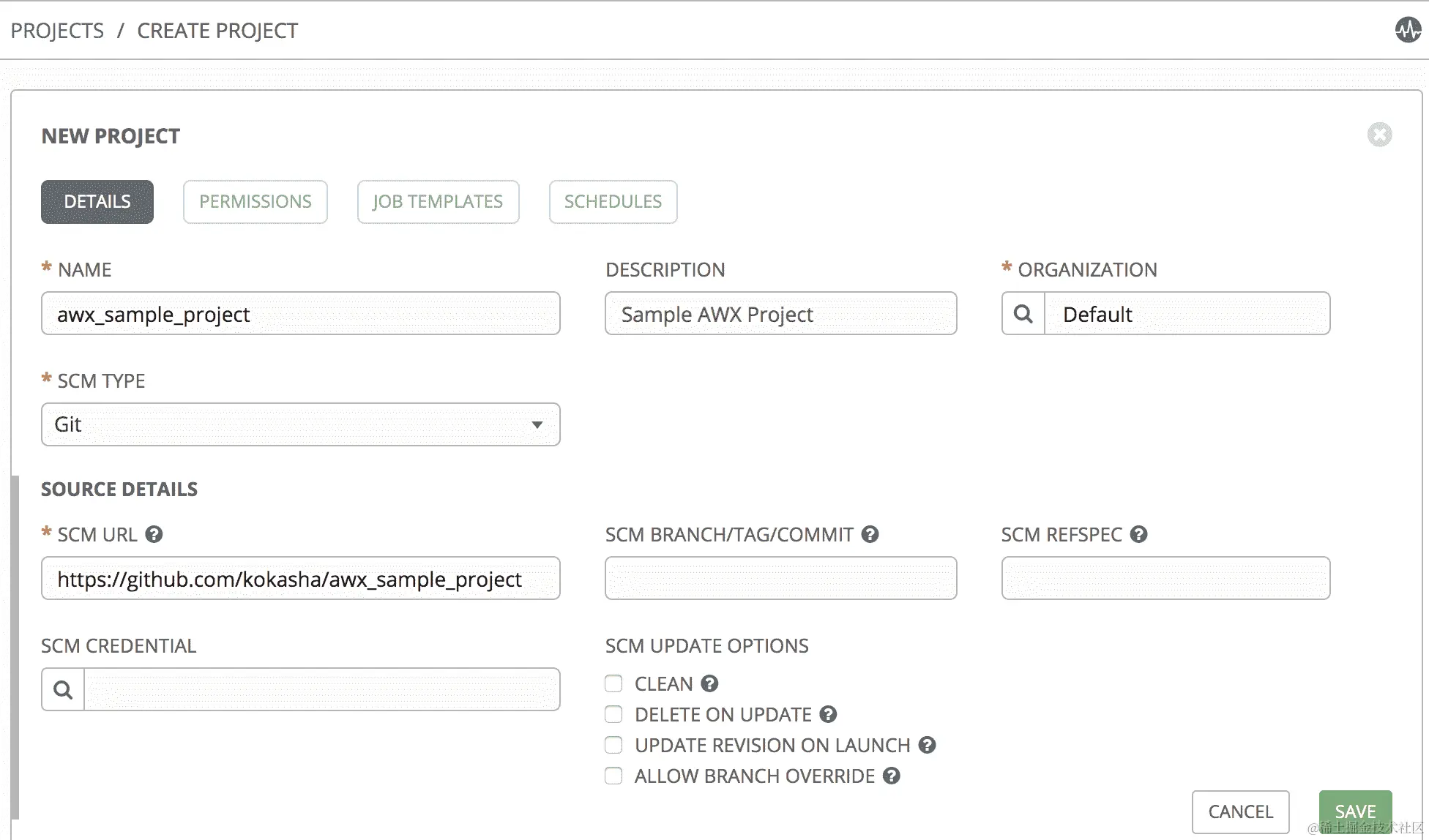Enable the Clean checkbox
Image resolution: width=1429 pixels, height=840 pixels.
point(613,683)
